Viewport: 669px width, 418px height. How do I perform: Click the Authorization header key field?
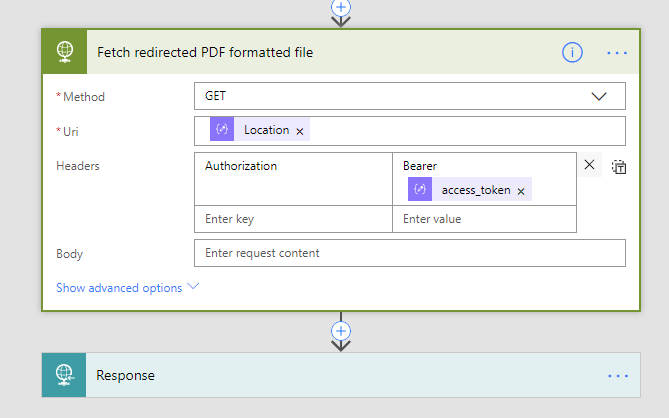[x=293, y=166]
